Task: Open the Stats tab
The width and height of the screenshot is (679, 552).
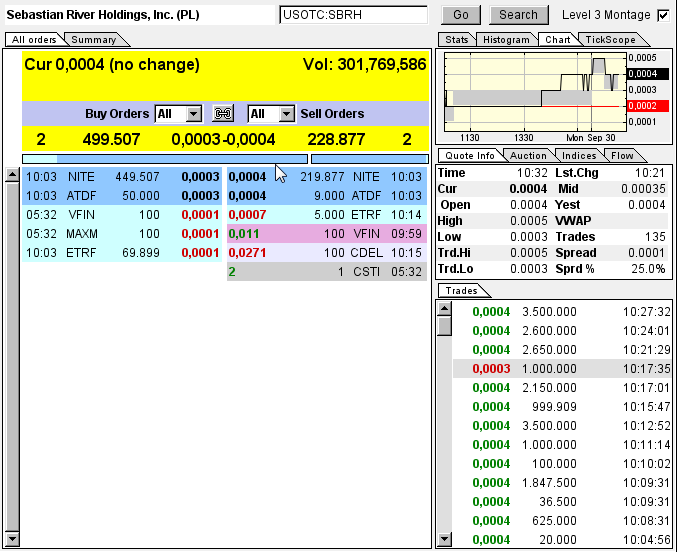Action: click(x=456, y=40)
